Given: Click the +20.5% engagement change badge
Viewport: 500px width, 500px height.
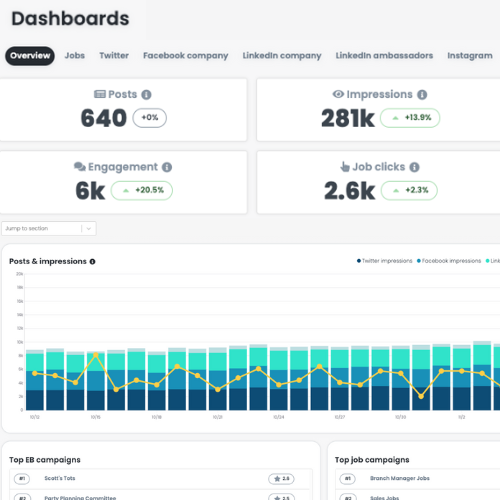Looking at the screenshot, I should click(x=142, y=190).
